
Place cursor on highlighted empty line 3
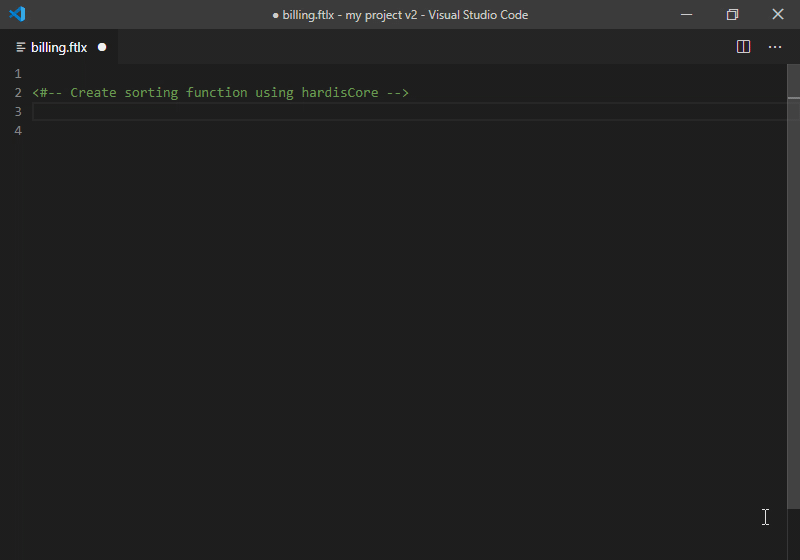point(410,112)
